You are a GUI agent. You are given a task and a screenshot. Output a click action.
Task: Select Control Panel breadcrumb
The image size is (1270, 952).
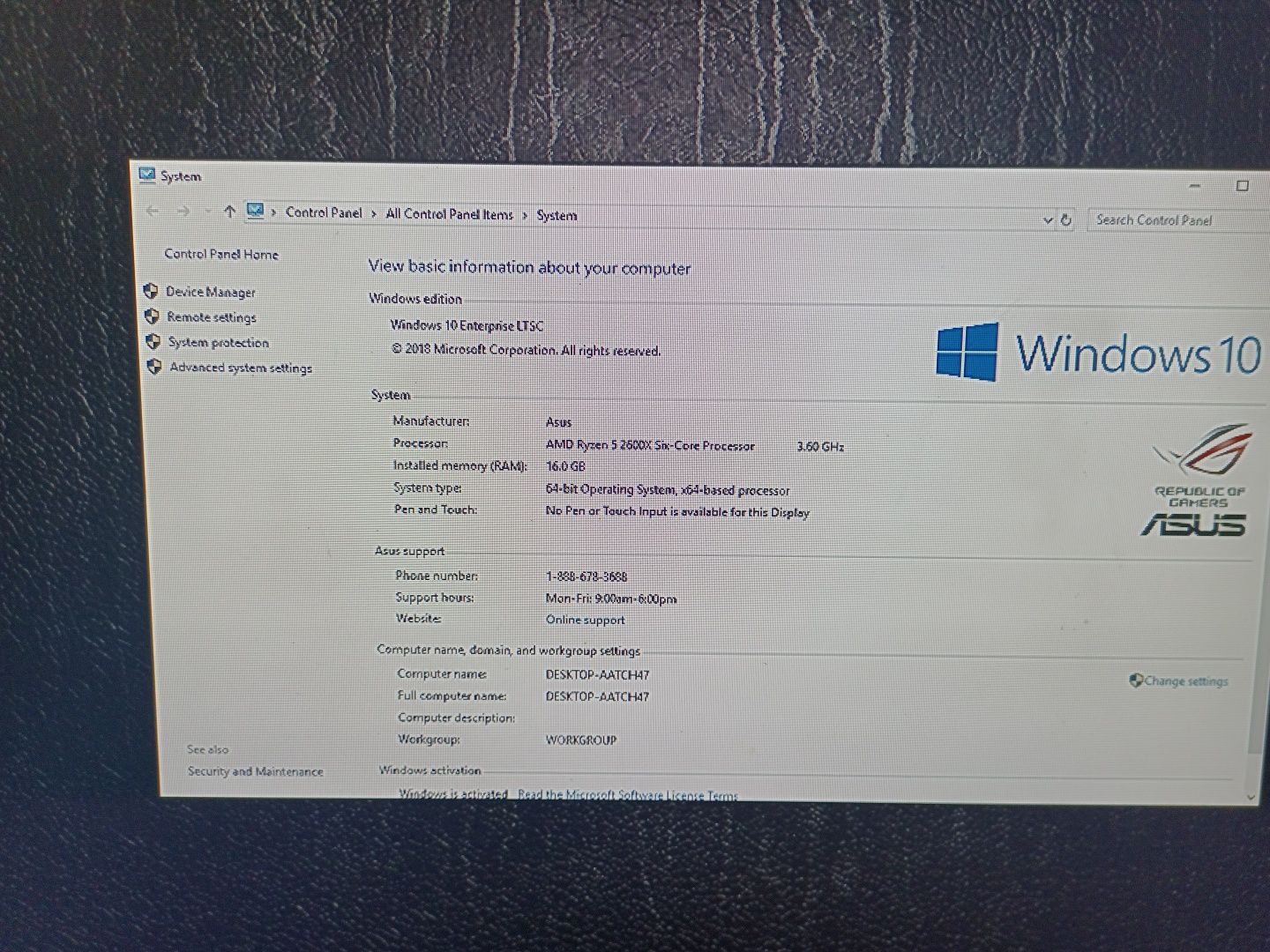pos(324,212)
